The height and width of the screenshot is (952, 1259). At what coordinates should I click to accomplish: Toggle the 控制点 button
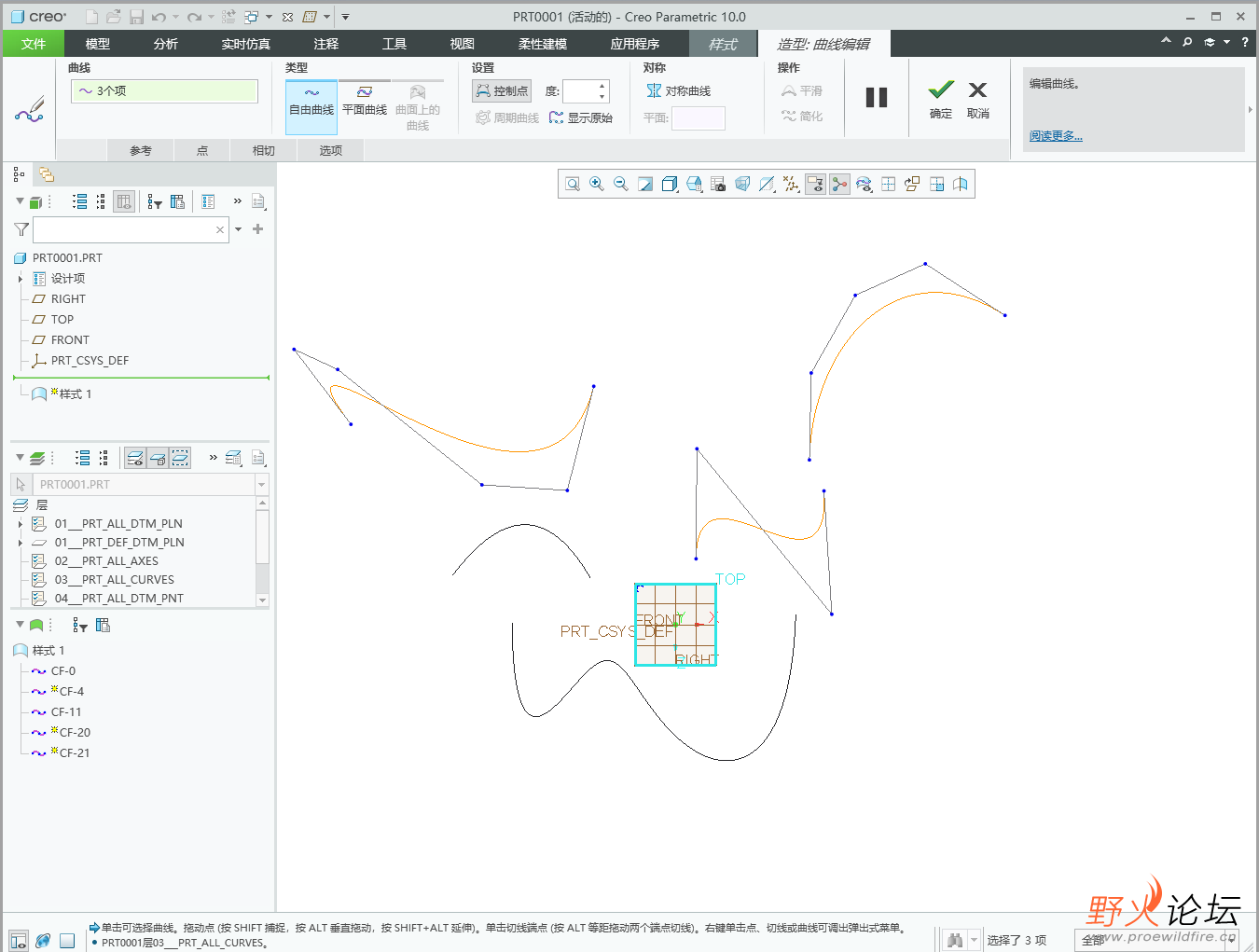[x=502, y=90]
